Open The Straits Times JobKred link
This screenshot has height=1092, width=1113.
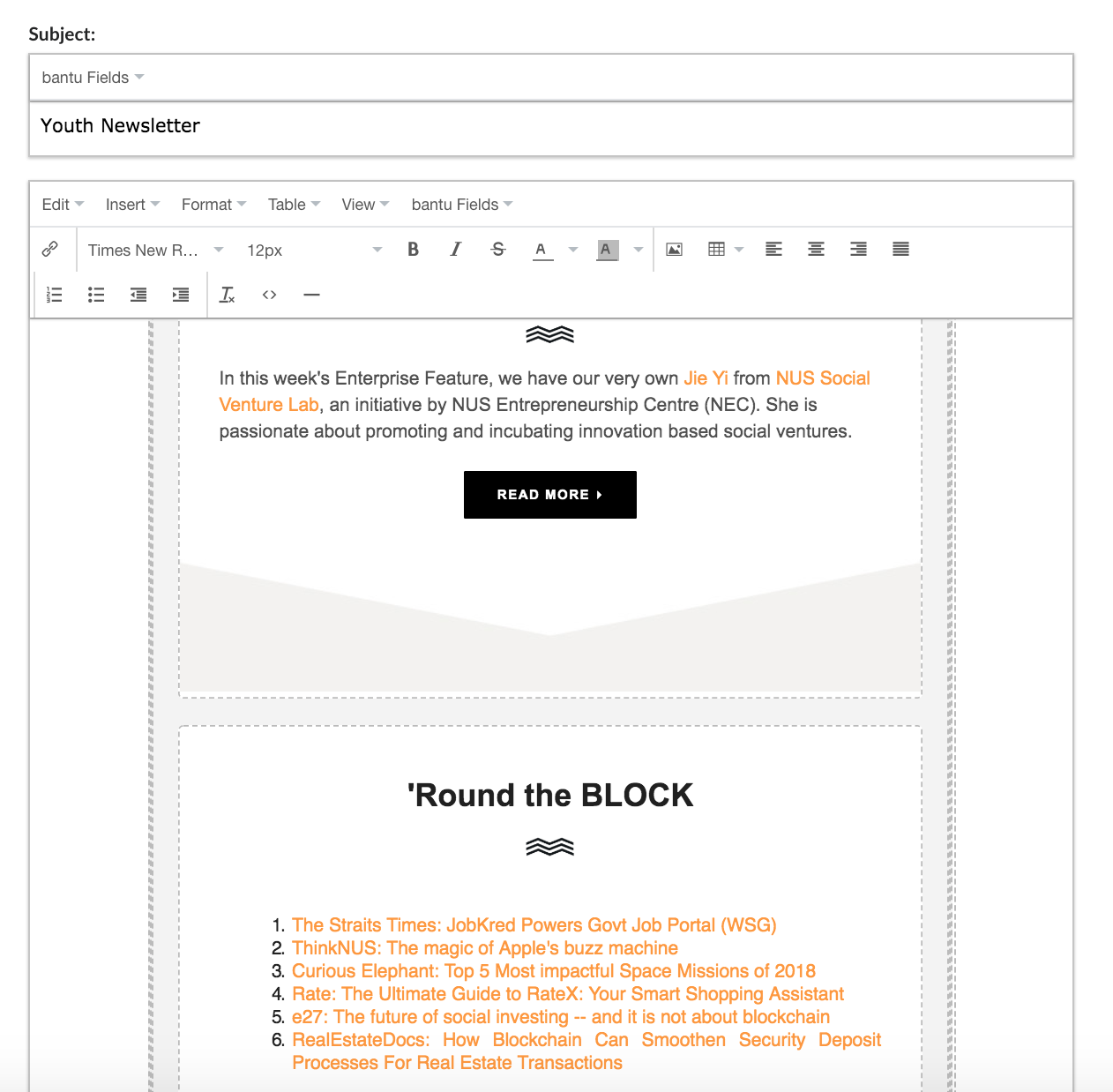(534, 925)
